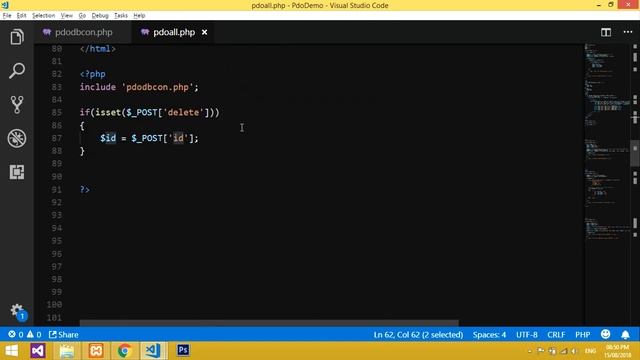Select the pdoall.php tab

pos(173,32)
